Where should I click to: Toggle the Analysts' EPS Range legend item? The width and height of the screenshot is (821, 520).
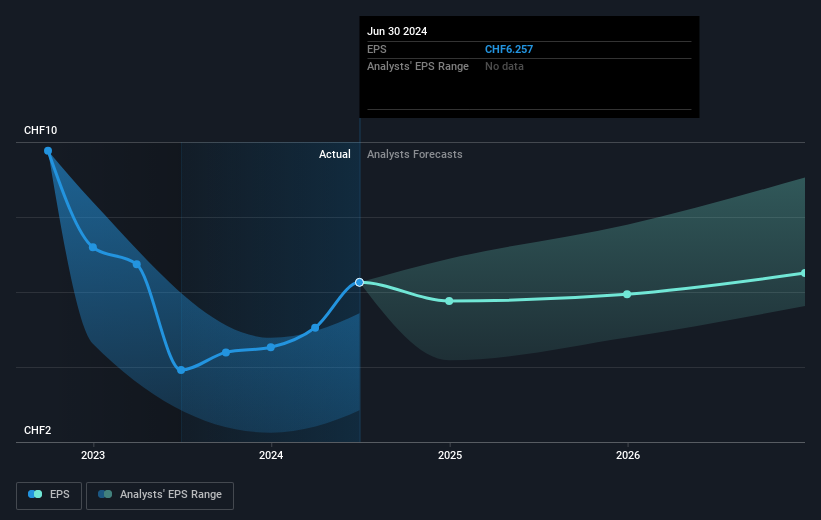[x=160, y=494]
